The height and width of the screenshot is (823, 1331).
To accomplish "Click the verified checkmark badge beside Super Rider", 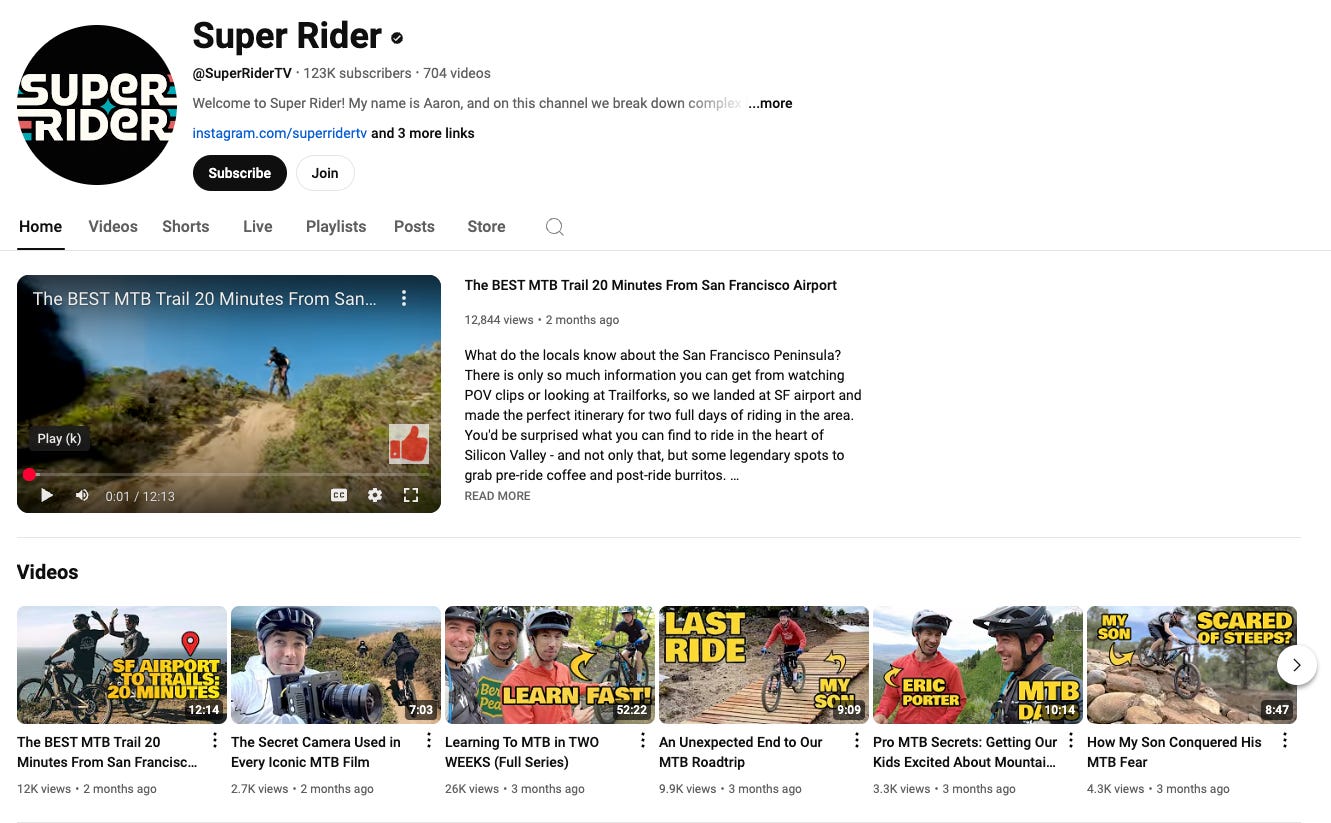I will click(397, 38).
